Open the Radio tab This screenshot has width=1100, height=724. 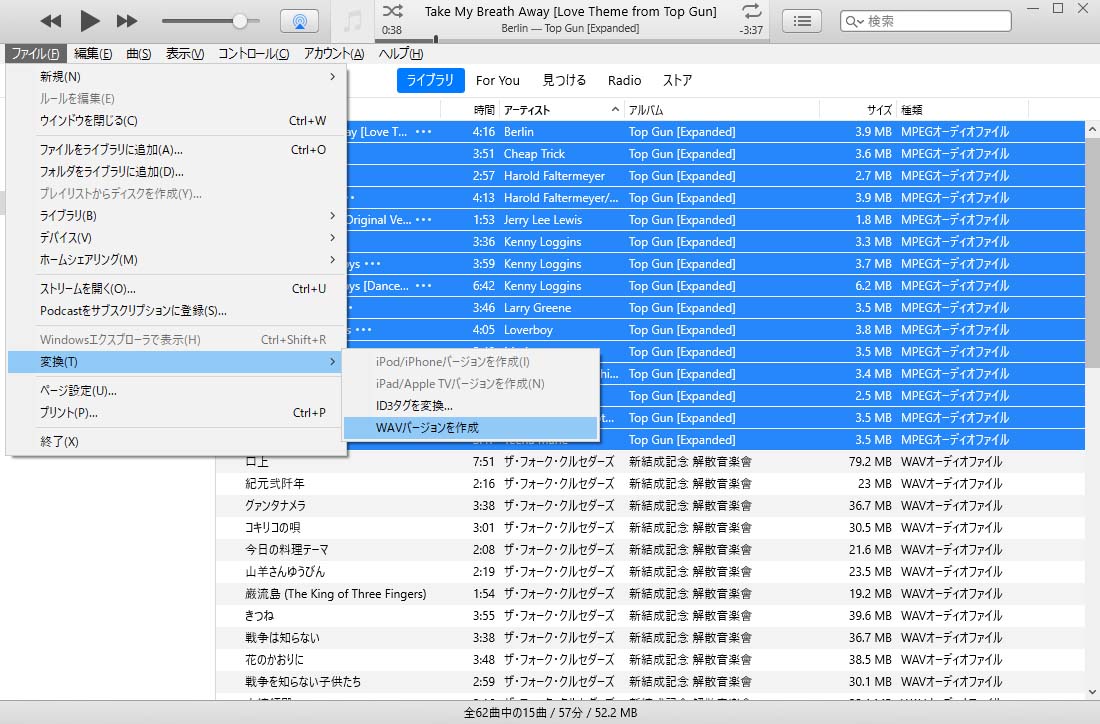click(624, 81)
